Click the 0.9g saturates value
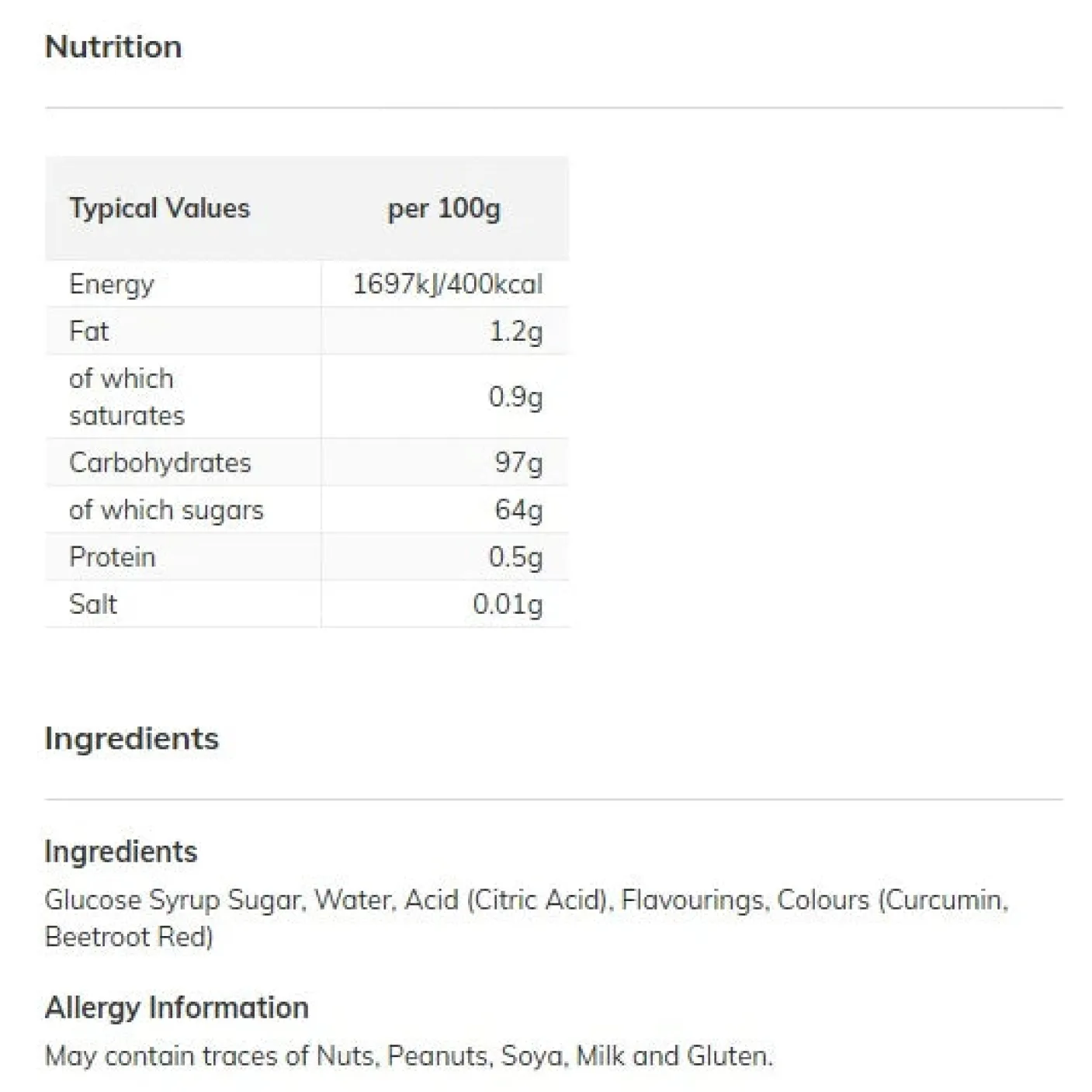The width and height of the screenshot is (1092, 1092). point(515,397)
